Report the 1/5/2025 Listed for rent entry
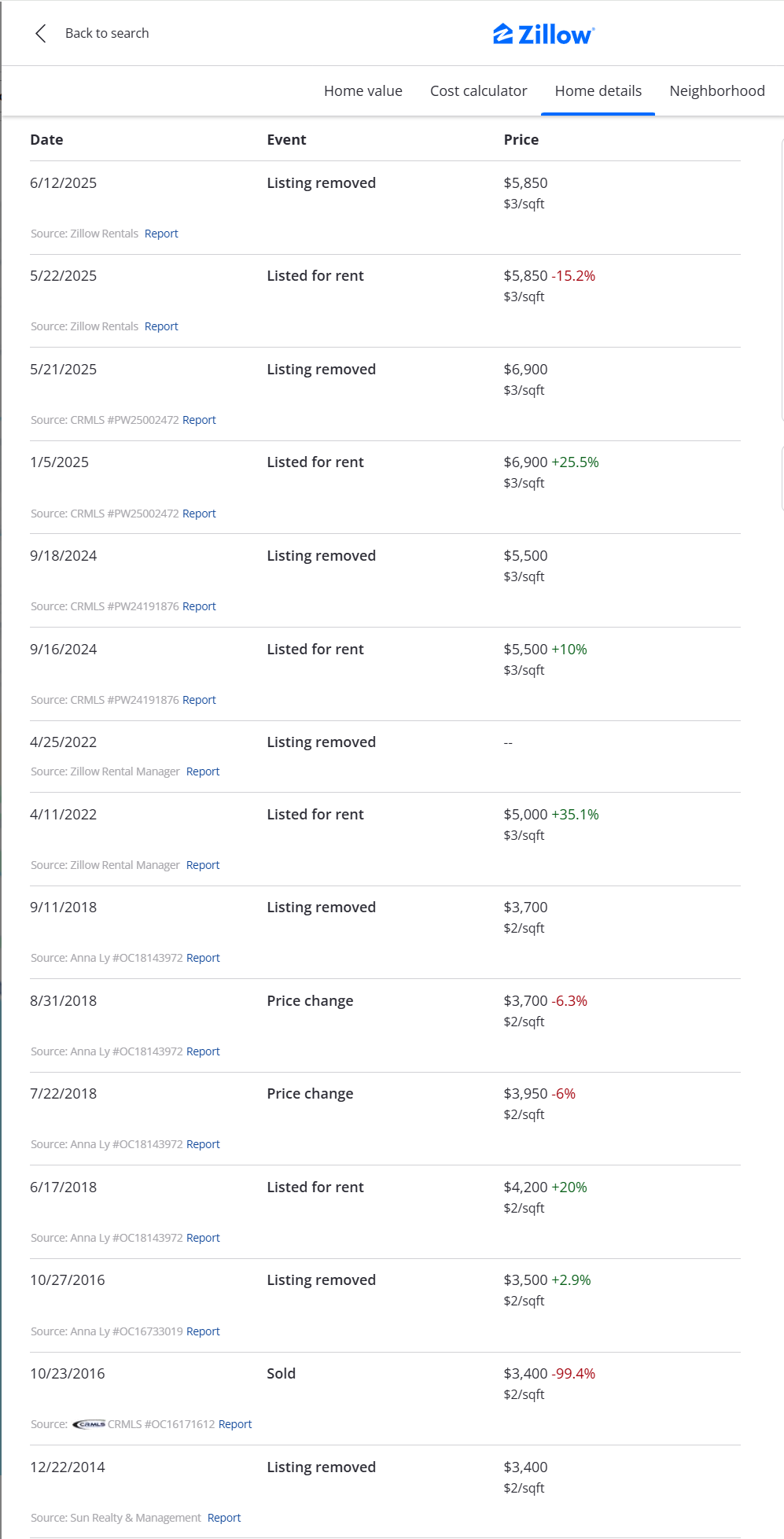The image size is (784, 1539). click(x=199, y=514)
